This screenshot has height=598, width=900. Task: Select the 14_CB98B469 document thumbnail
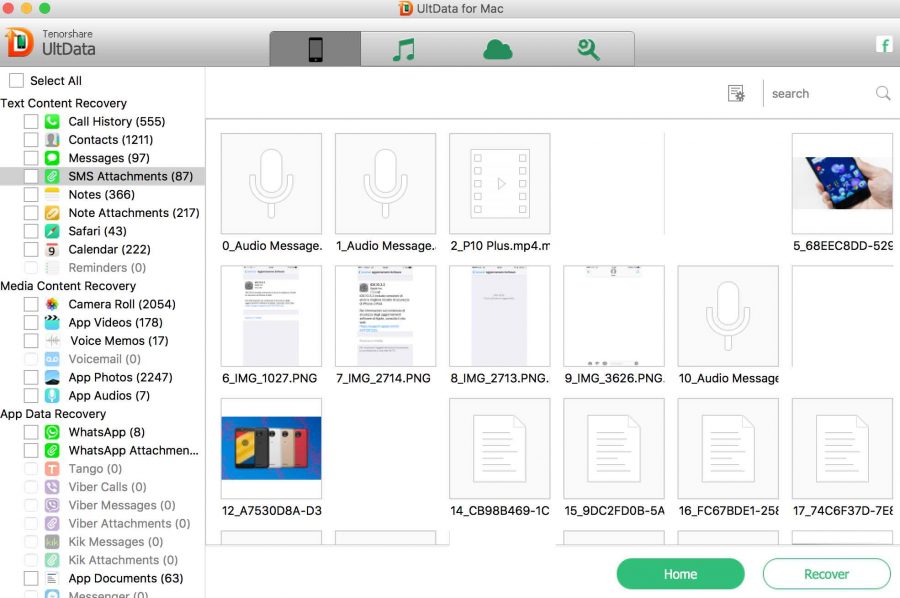(x=500, y=449)
